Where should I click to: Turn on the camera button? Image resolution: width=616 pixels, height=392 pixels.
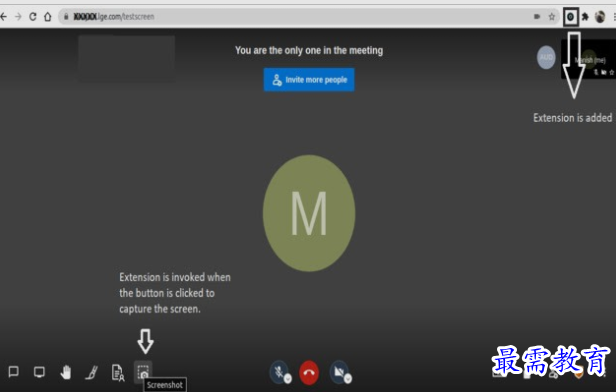point(339,371)
